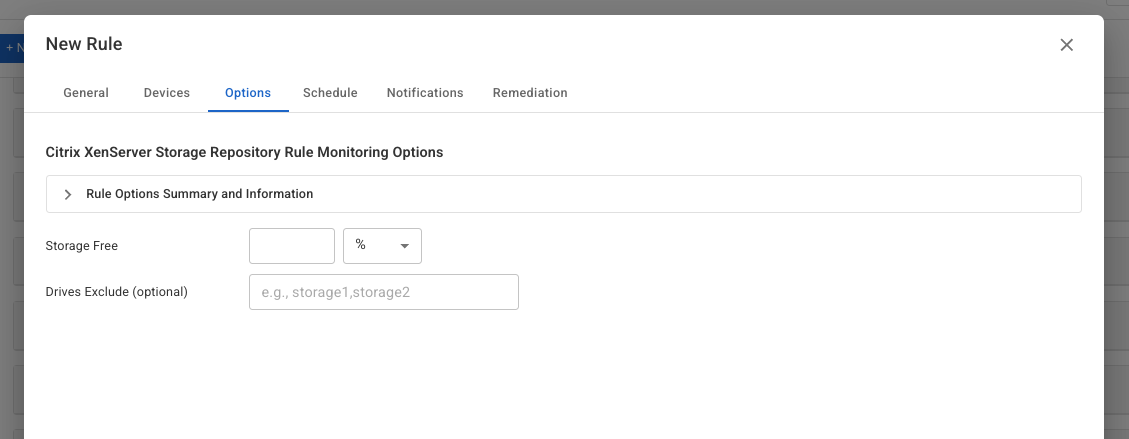Open the Notifications tab
This screenshot has width=1129, height=439.
pyautogui.click(x=425, y=93)
